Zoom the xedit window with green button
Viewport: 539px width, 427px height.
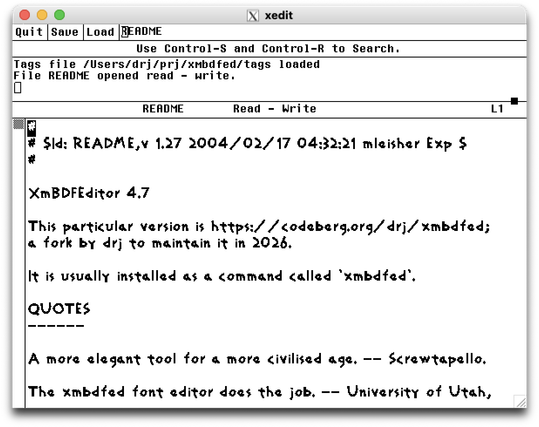click(59, 15)
